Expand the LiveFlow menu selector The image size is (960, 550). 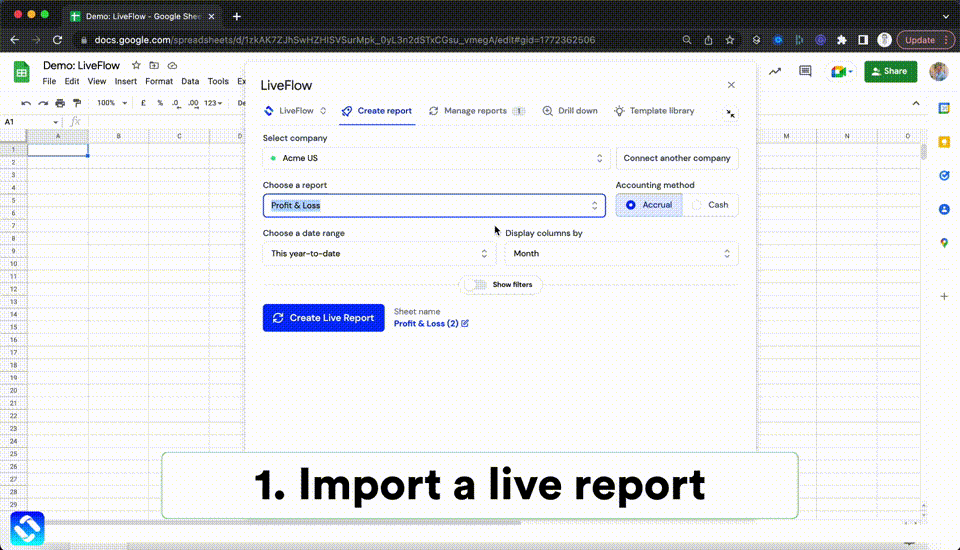[x=295, y=111]
